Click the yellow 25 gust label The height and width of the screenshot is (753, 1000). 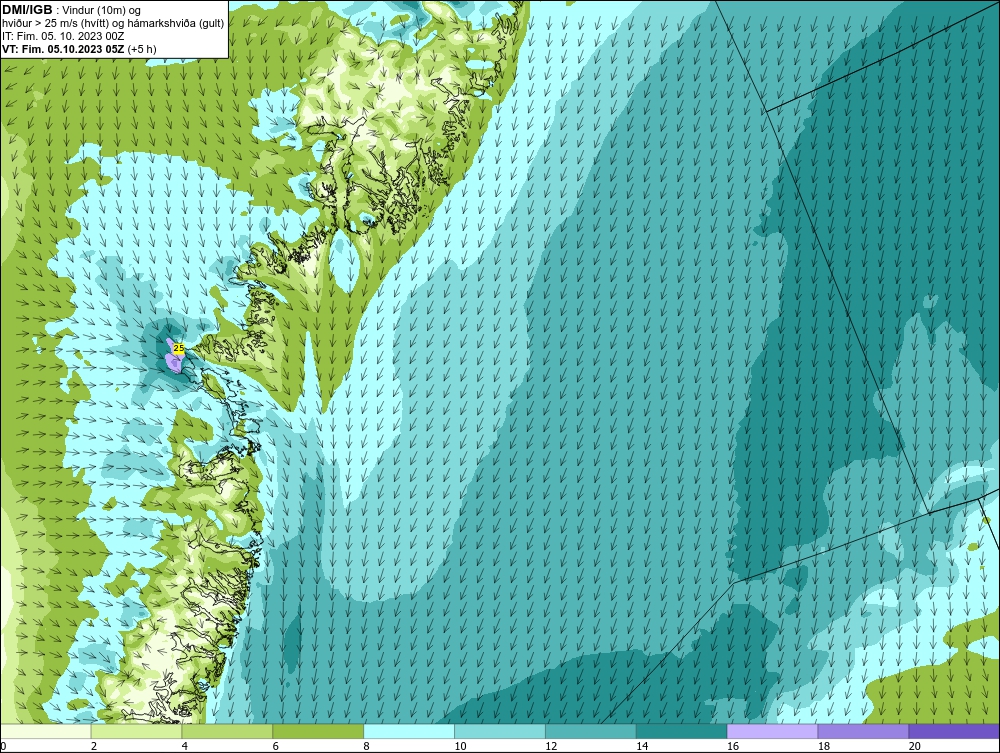click(179, 348)
